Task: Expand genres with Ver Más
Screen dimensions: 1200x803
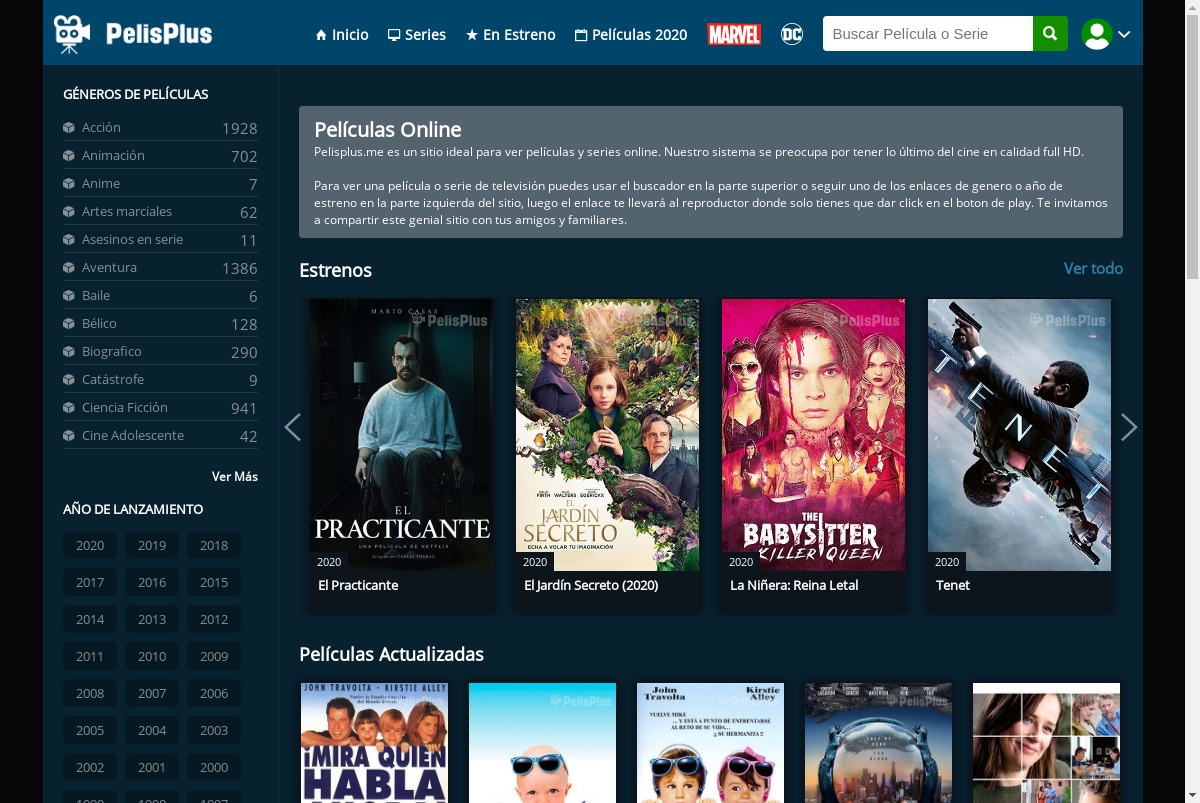Action: pyautogui.click(x=235, y=477)
